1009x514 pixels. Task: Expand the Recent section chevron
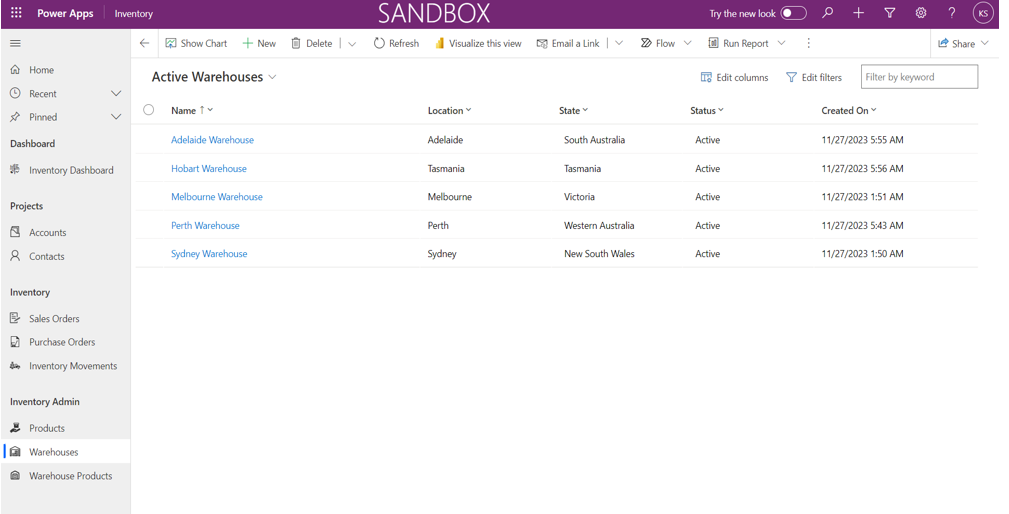click(x=116, y=93)
